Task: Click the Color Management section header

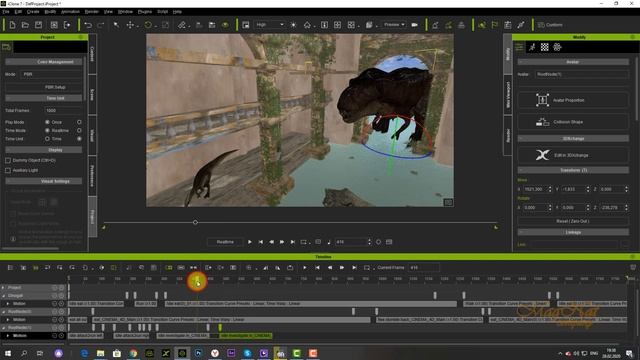Action: point(44,62)
